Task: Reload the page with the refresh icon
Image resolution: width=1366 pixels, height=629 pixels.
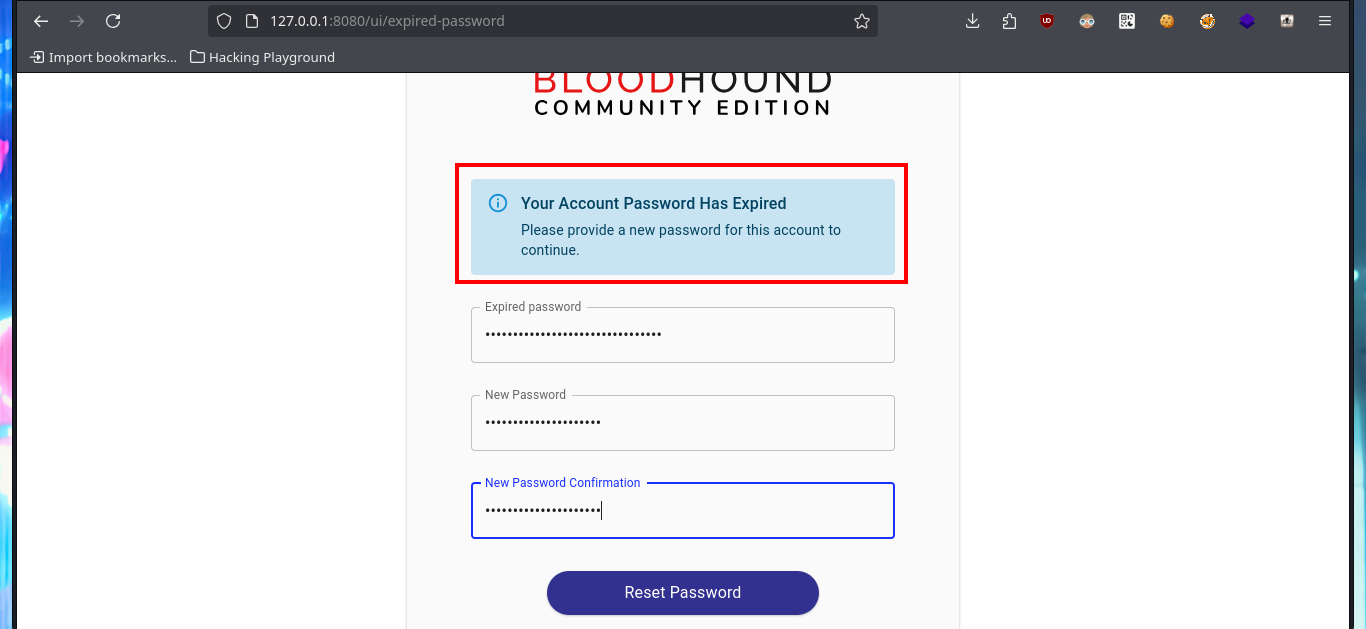Action: [x=113, y=21]
